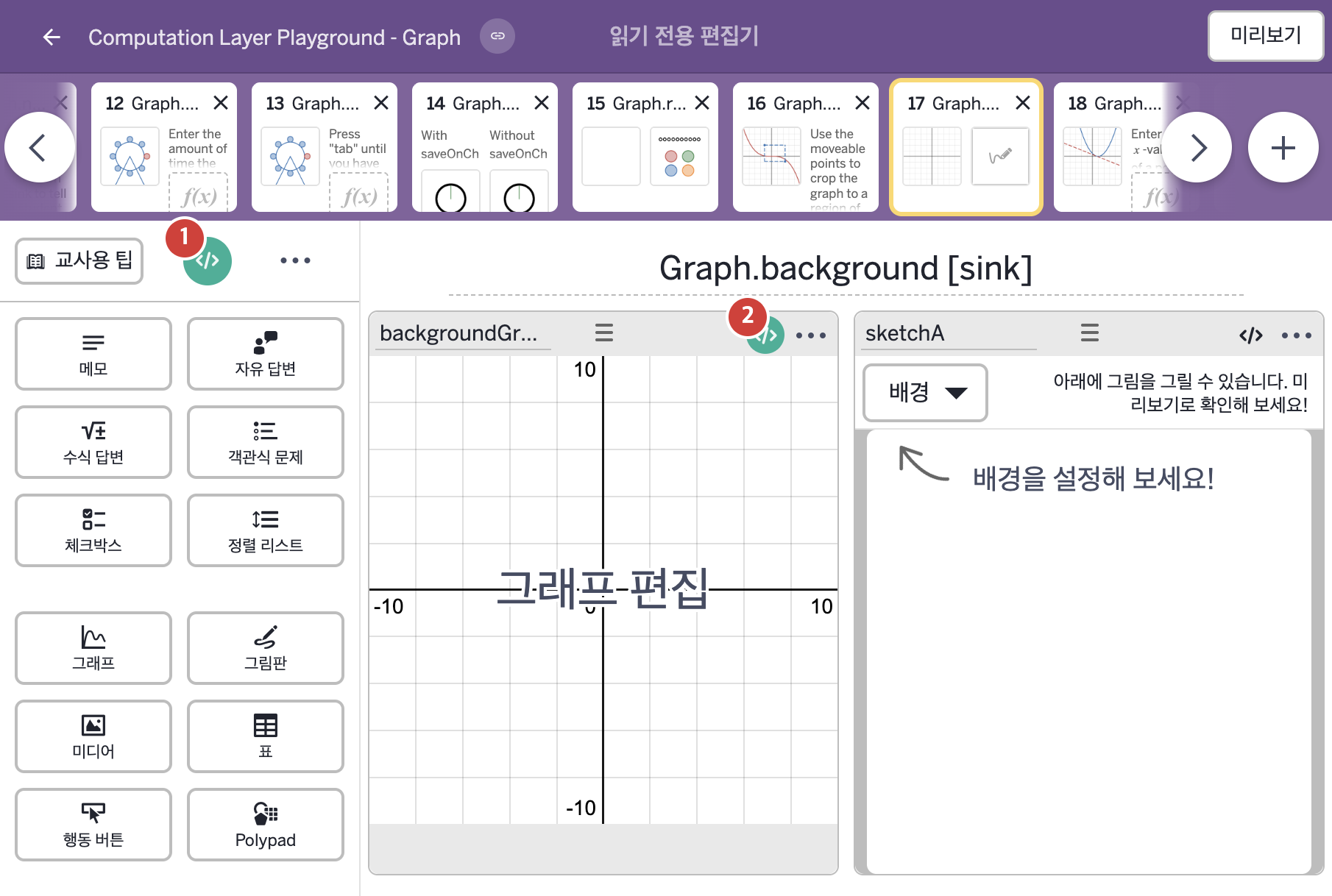This screenshot has height=896, width=1332.
Task: Delete screen 13 with X
Action: click(381, 103)
